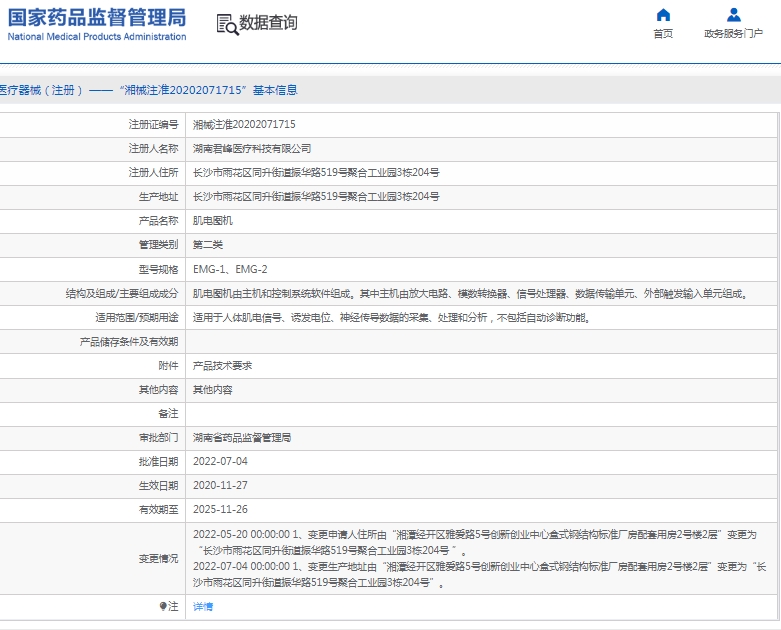Click the 数据查询 magnifier document icon
This screenshot has height=630, width=781.
click(227, 24)
